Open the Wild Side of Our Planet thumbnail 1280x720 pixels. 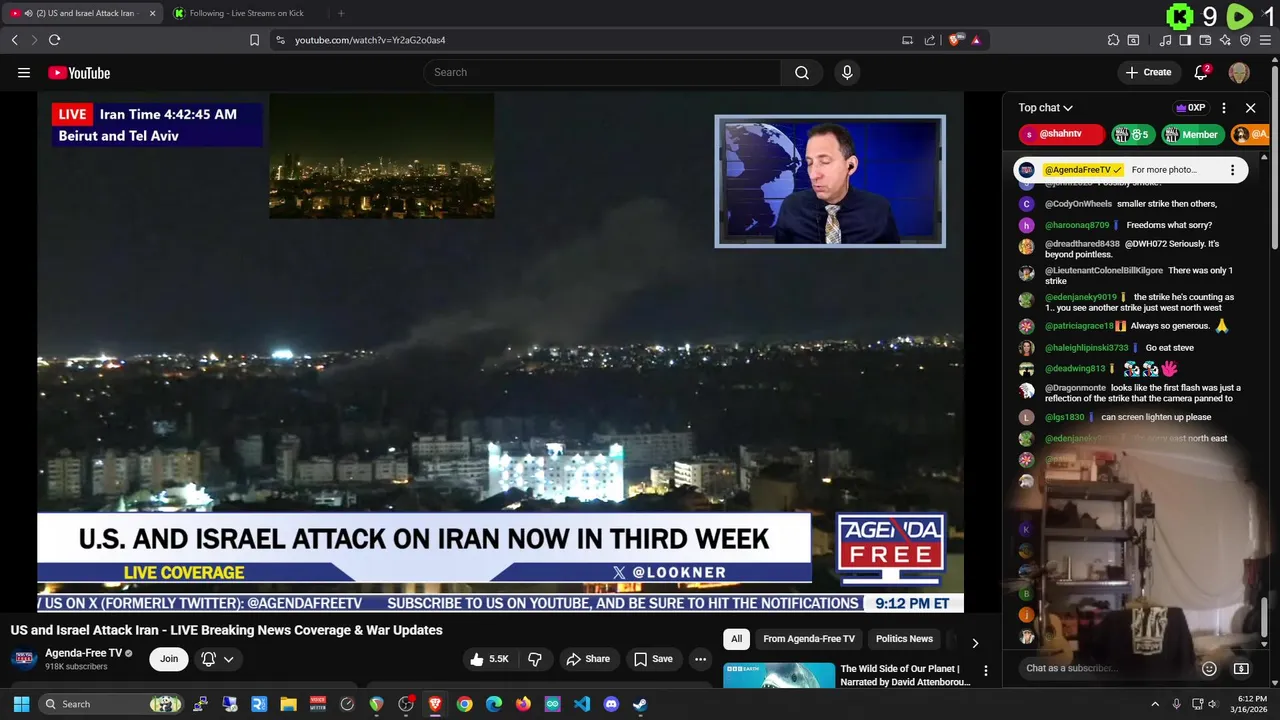coord(779,675)
